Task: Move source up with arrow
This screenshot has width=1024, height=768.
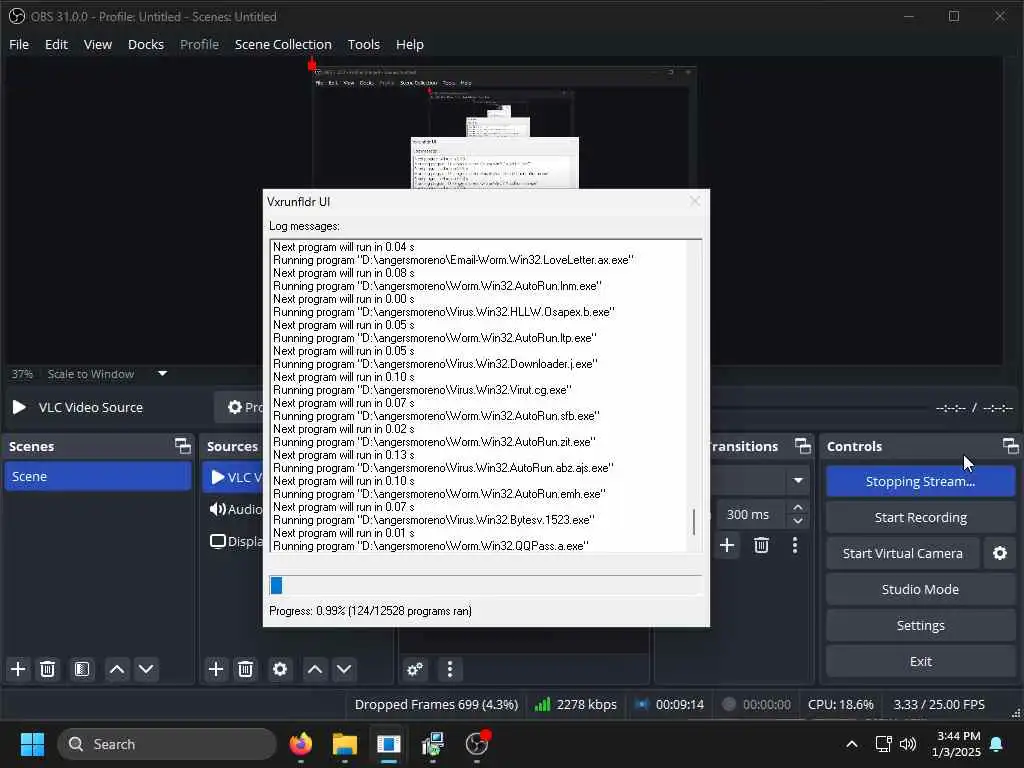Action: (x=315, y=669)
